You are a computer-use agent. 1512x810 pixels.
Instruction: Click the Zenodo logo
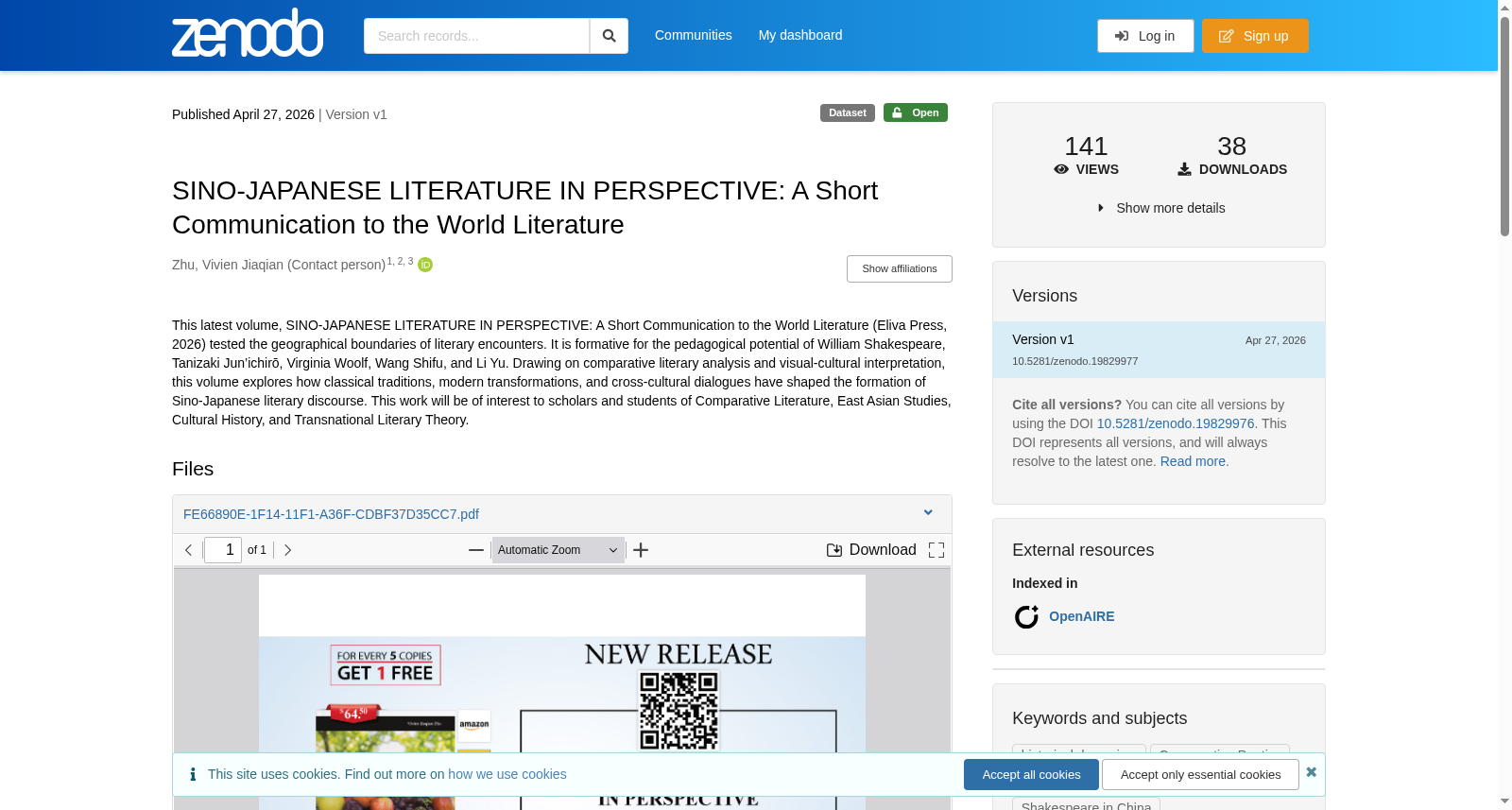[x=248, y=33]
